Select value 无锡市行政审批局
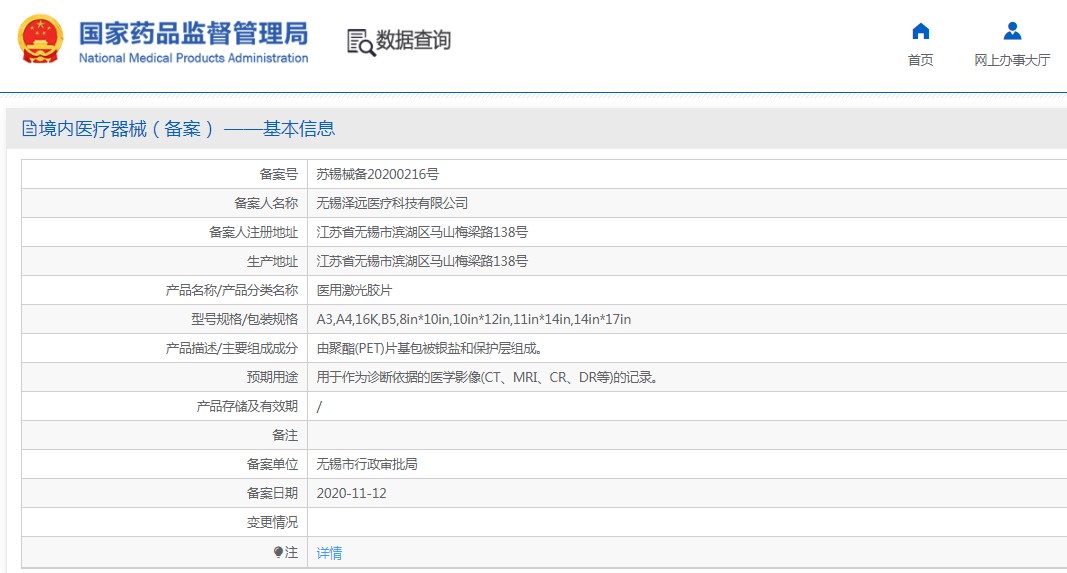This screenshot has height=573, width=1067. pos(367,464)
